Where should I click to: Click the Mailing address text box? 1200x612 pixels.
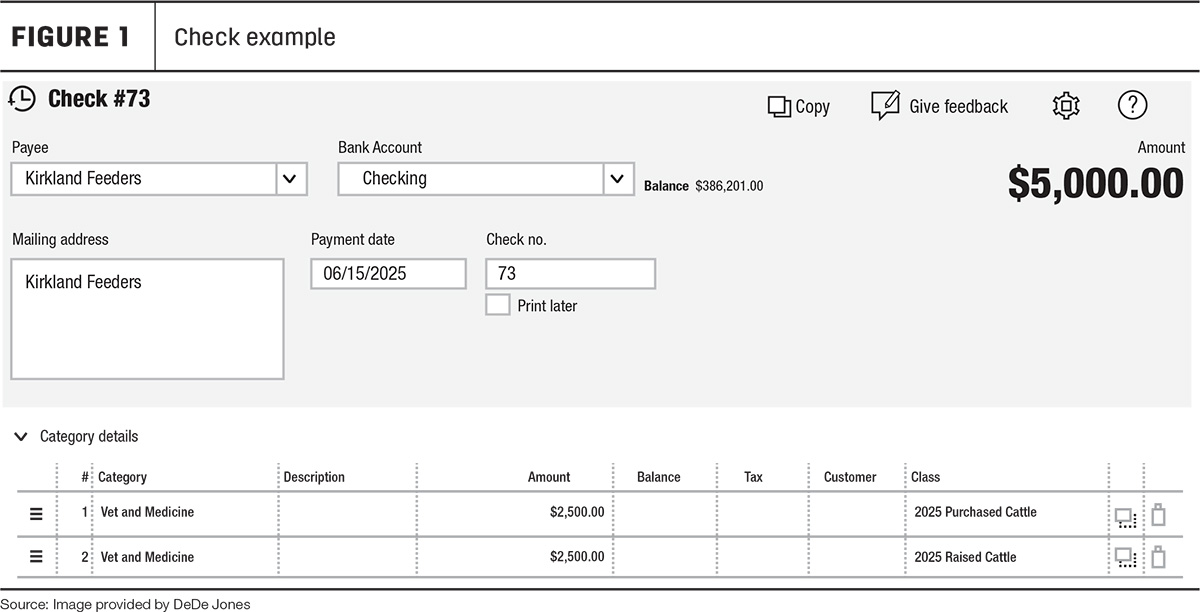coord(148,319)
